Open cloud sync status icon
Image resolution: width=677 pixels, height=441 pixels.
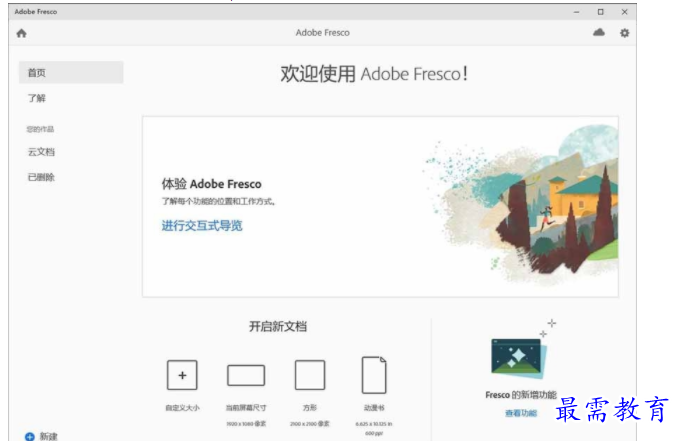(599, 32)
